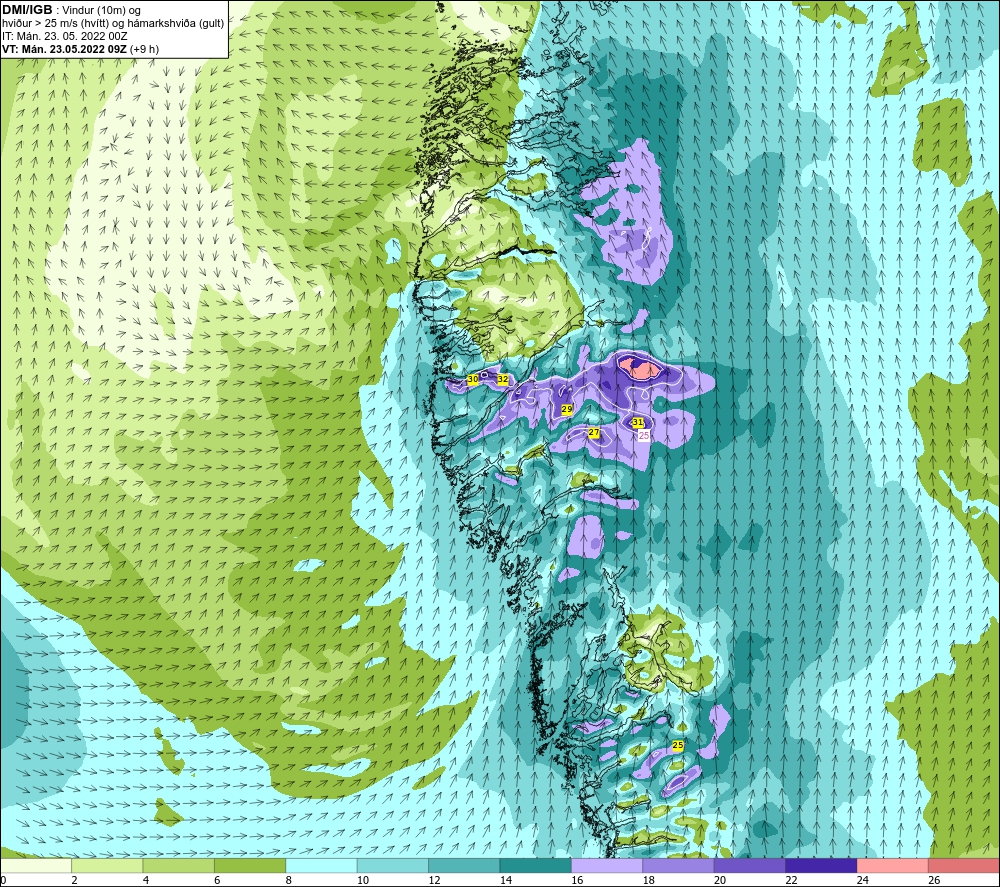The width and height of the screenshot is (1000, 887).
Task: Click the legend scale number 2
Action: click(x=75, y=880)
